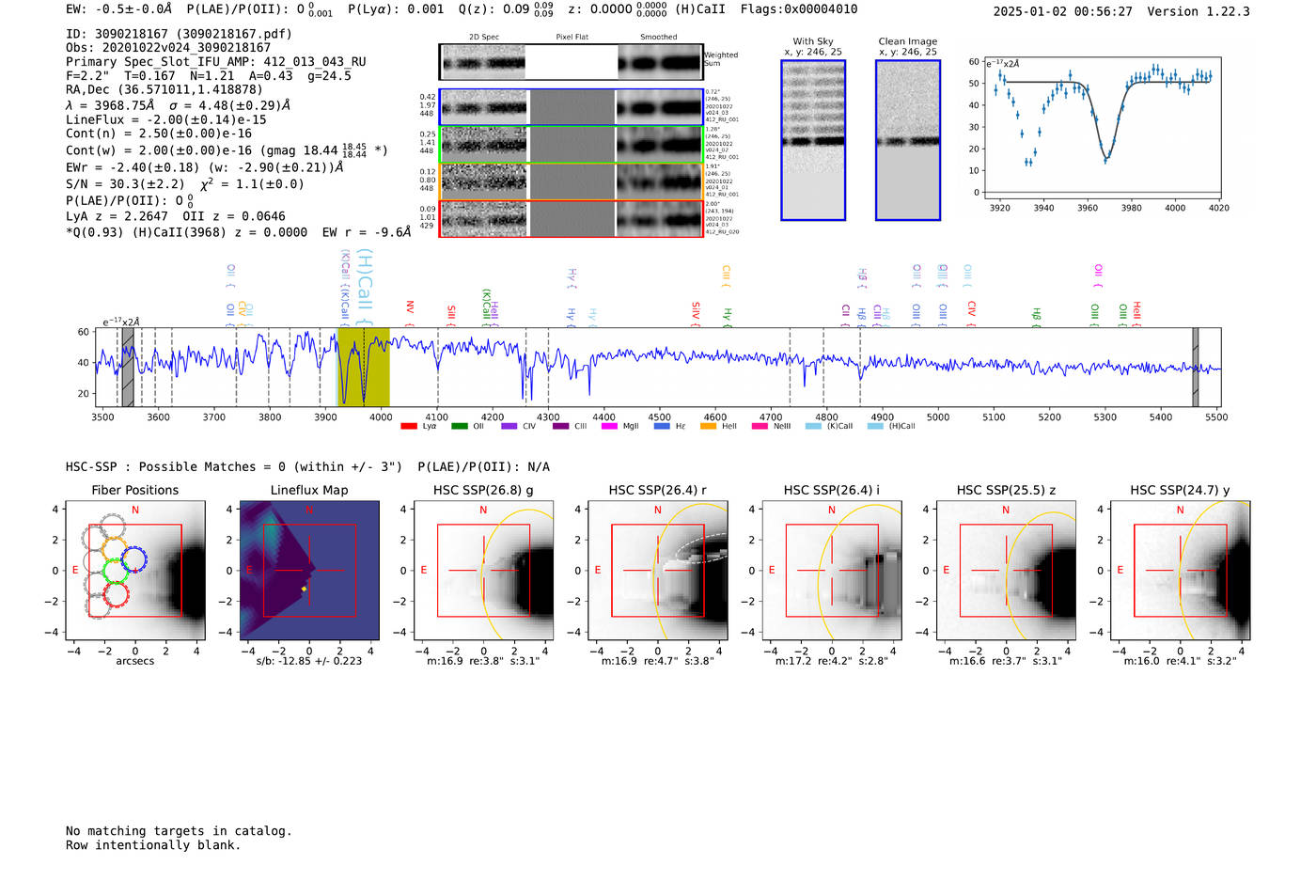The width and height of the screenshot is (1316, 896).
Task: Click the dark purple CIII legend swatch
Action: (x=561, y=426)
